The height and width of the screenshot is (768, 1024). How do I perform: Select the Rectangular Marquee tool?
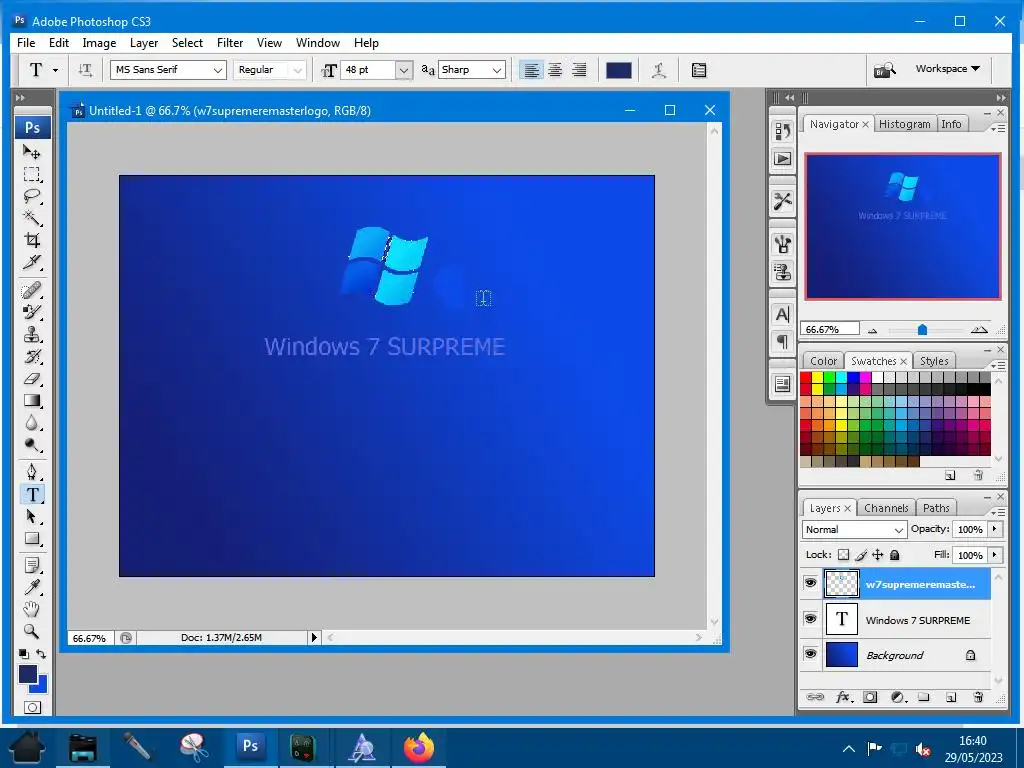click(x=32, y=174)
